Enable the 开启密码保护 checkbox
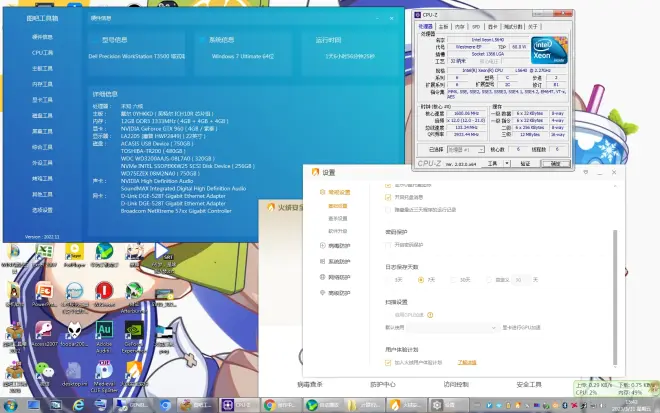 click(x=388, y=243)
